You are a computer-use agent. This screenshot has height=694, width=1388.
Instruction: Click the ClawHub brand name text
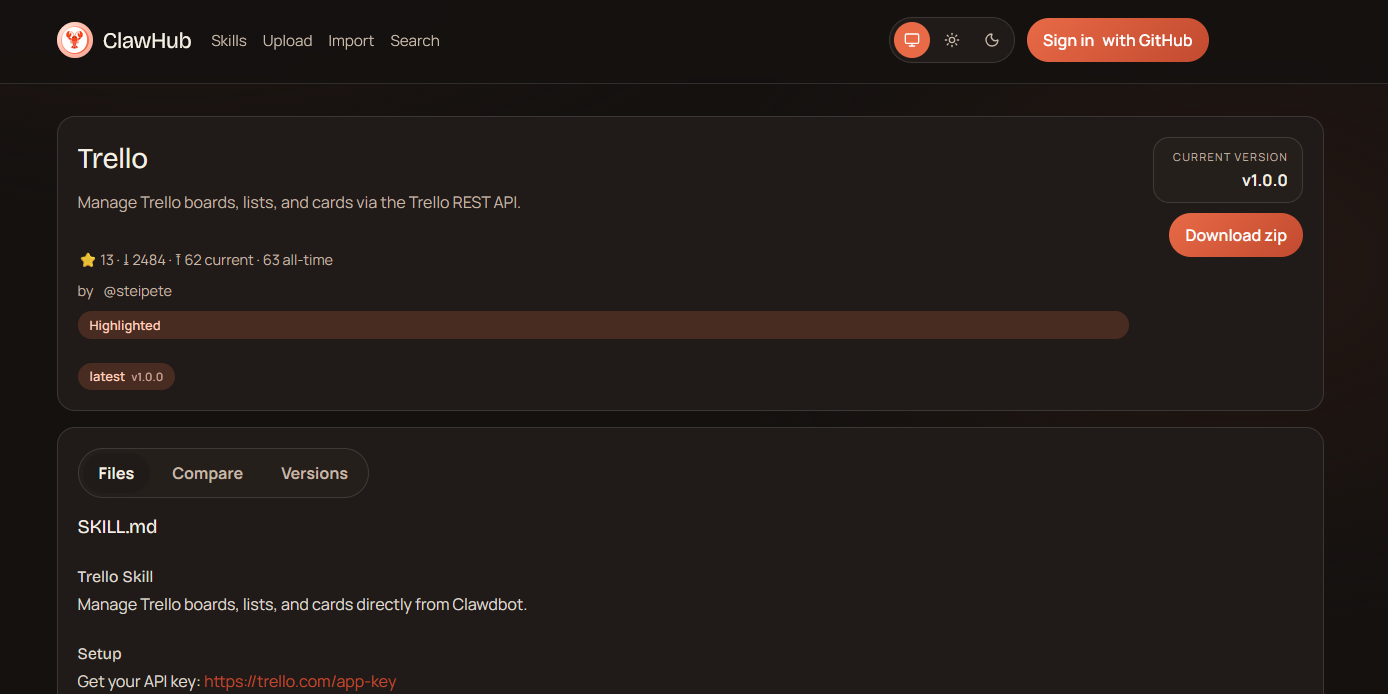click(147, 41)
